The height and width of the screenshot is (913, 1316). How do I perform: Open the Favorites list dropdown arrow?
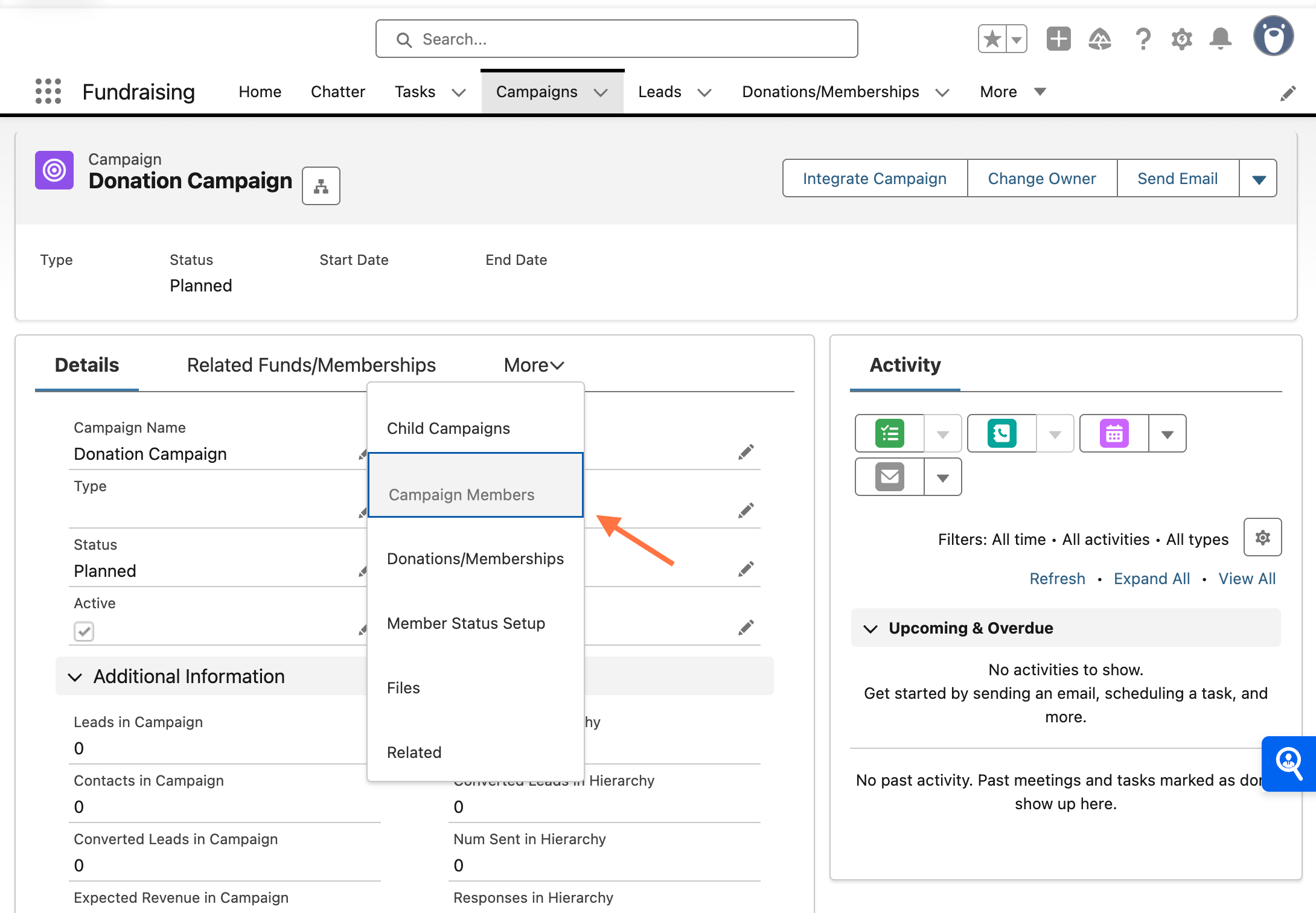[1017, 39]
